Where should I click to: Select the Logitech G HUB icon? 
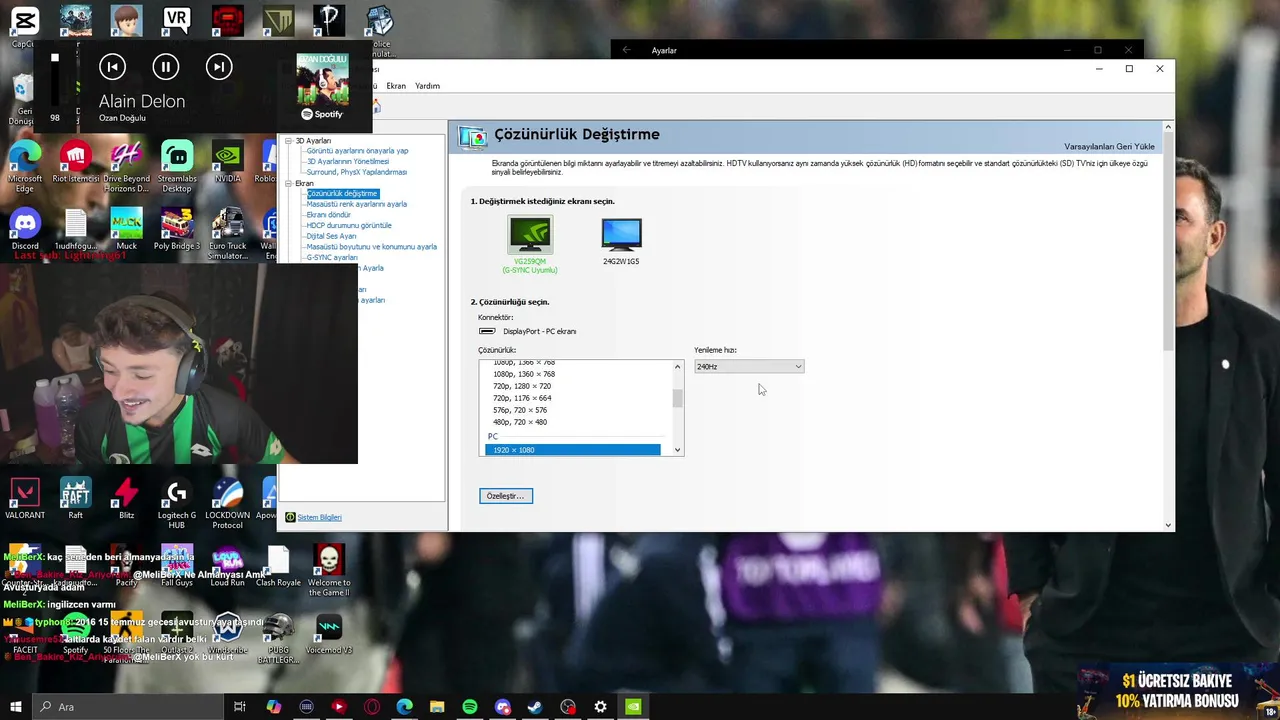177,503
